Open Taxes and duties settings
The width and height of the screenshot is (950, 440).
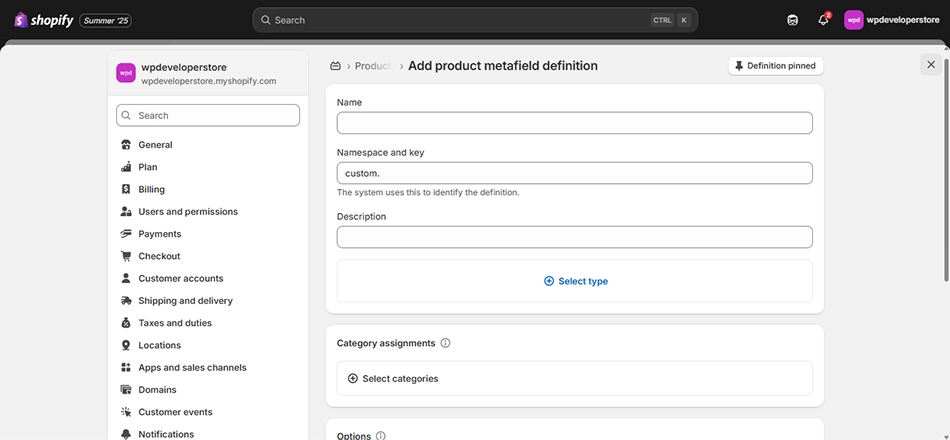pos(175,323)
